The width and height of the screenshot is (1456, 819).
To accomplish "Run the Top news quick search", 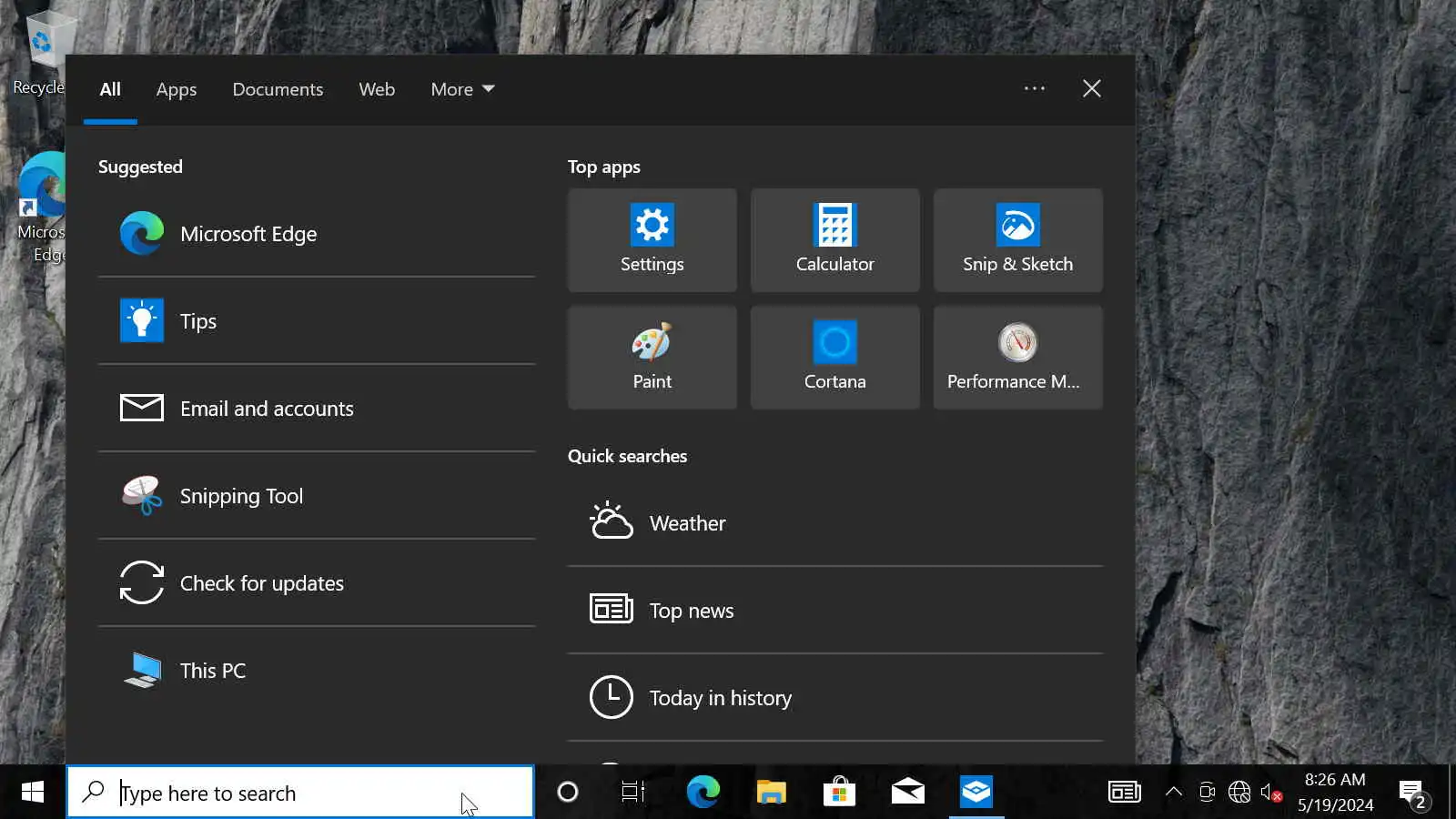I will tap(835, 611).
